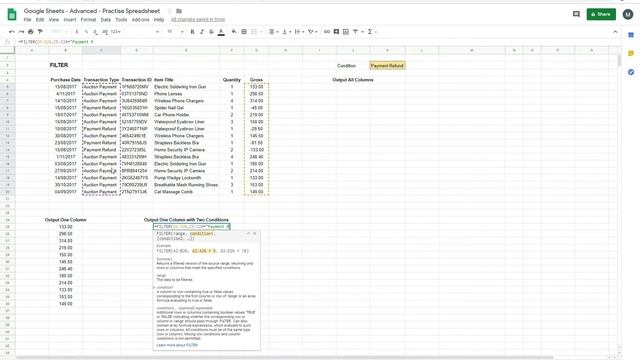The height and width of the screenshot is (360, 640).
Task: Open the fill color picker
Action: tap(234, 32)
